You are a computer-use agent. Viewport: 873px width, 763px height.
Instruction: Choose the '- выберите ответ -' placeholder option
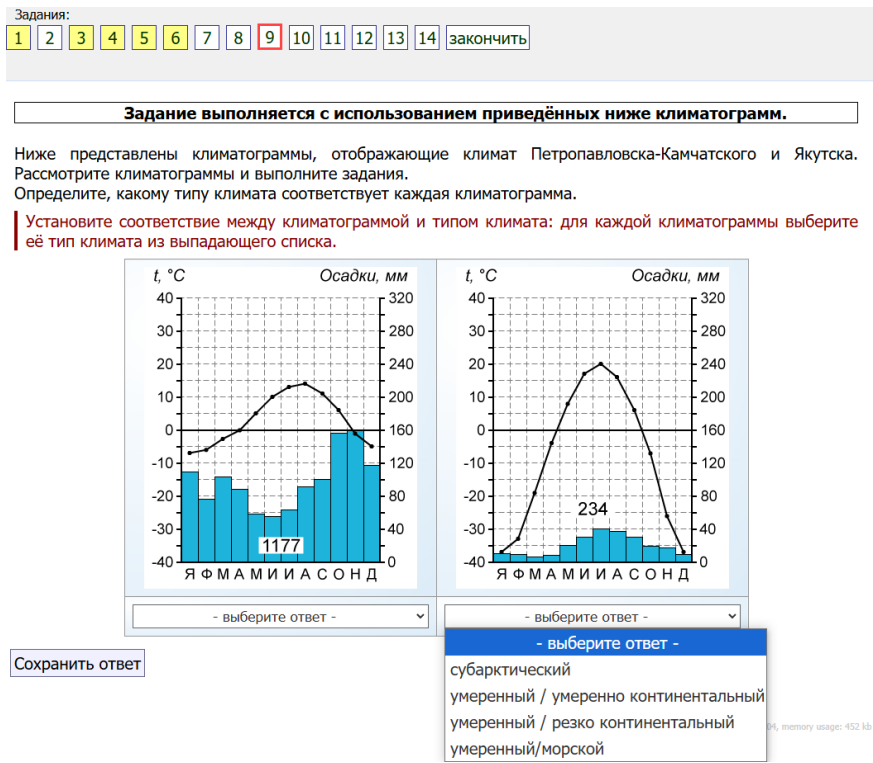click(606, 644)
